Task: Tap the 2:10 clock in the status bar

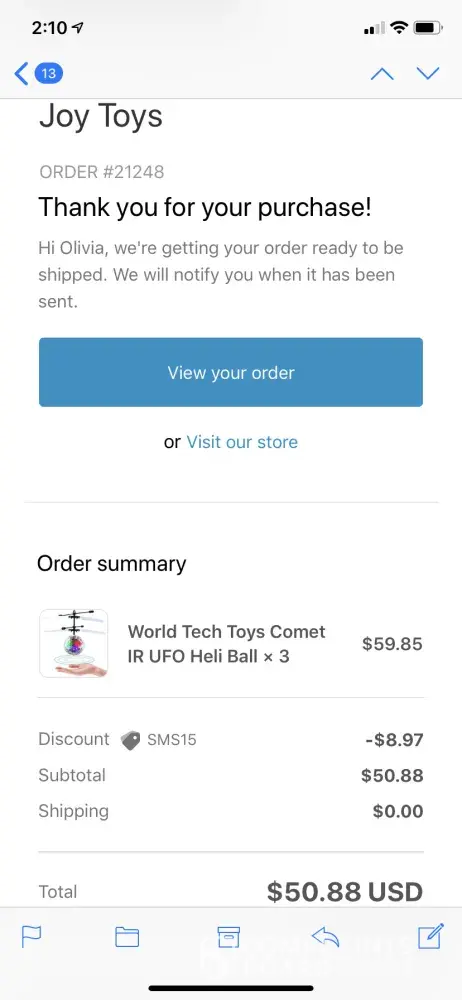Action: click(x=49, y=27)
